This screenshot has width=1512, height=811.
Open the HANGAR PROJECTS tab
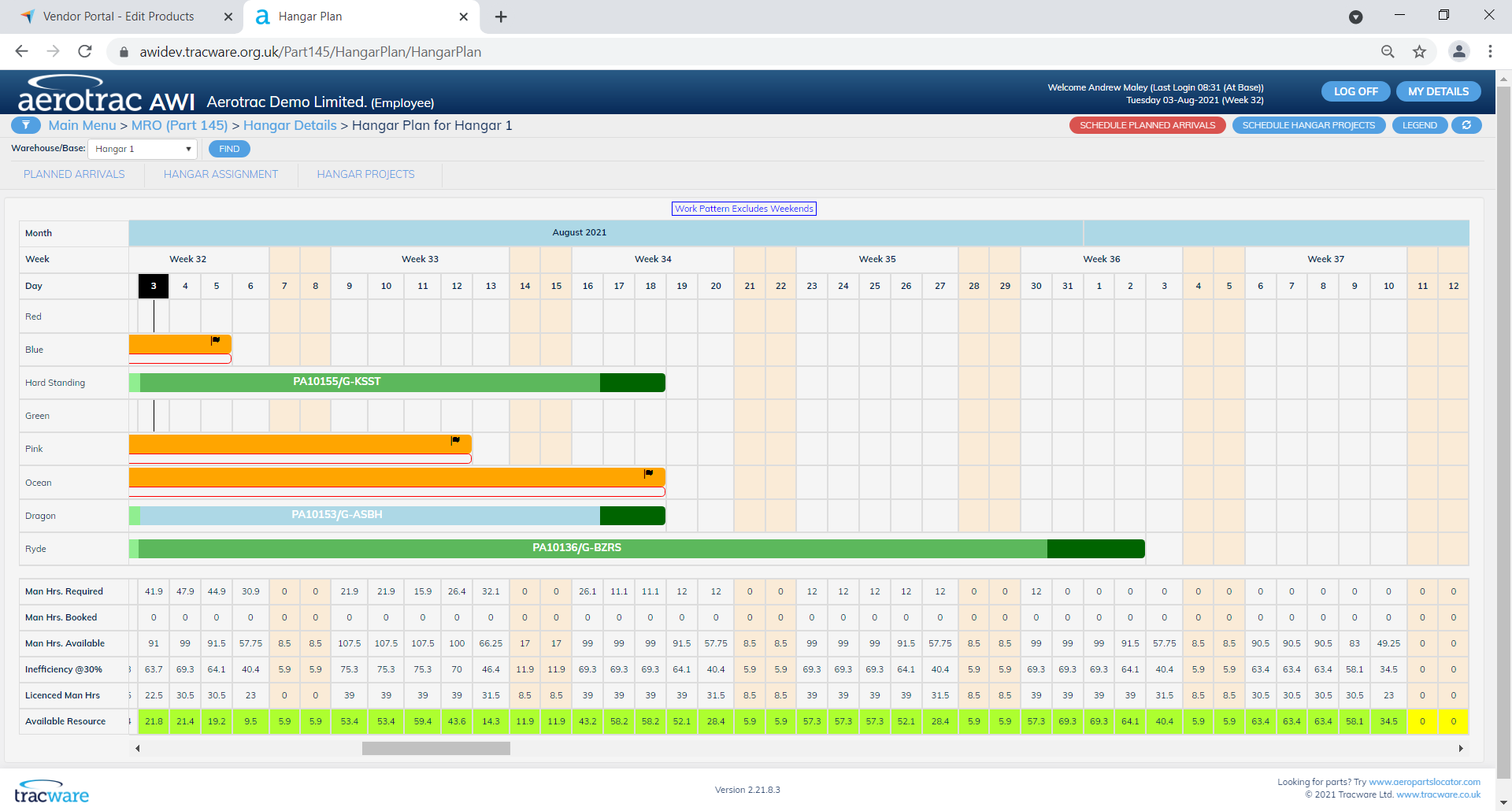tap(365, 174)
